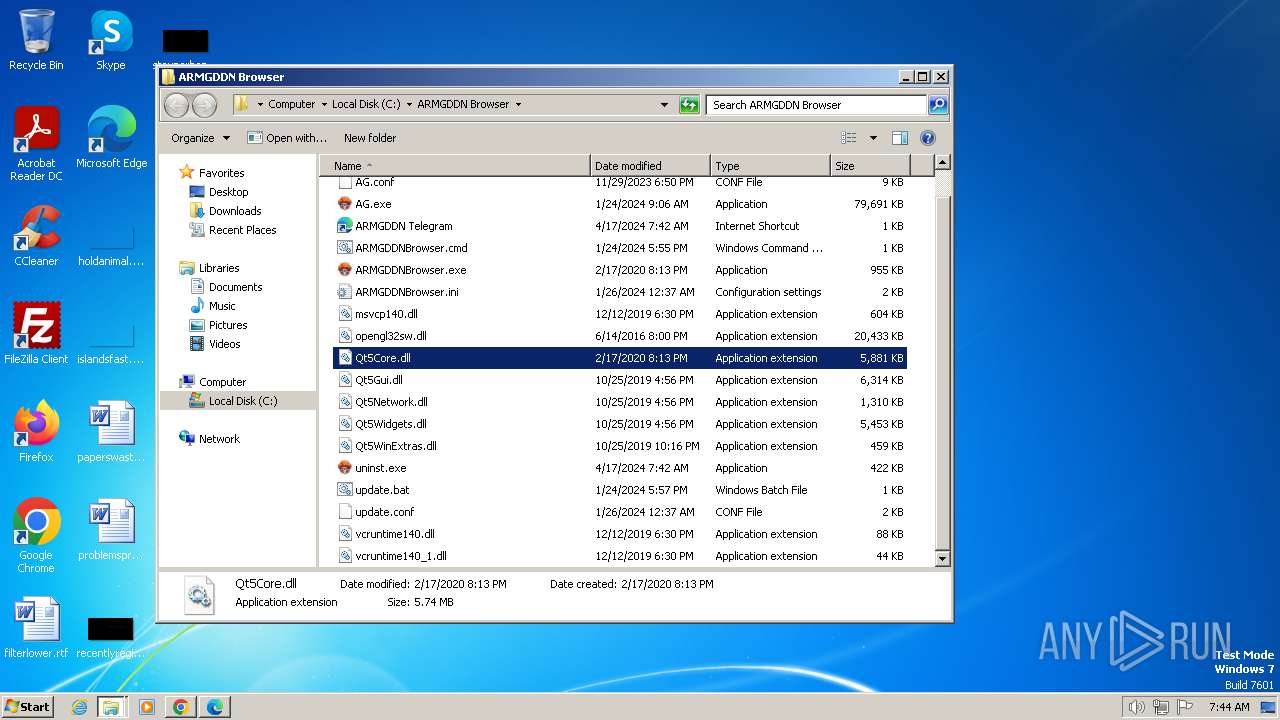Open the Start menu
The height and width of the screenshot is (720, 1280).
(28, 707)
